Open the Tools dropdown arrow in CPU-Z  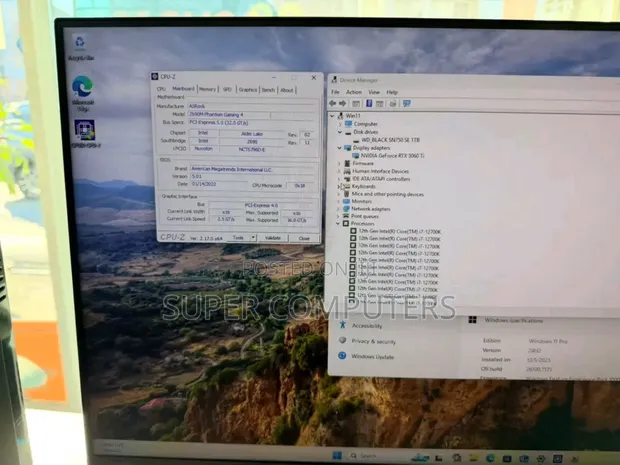(253, 238)
